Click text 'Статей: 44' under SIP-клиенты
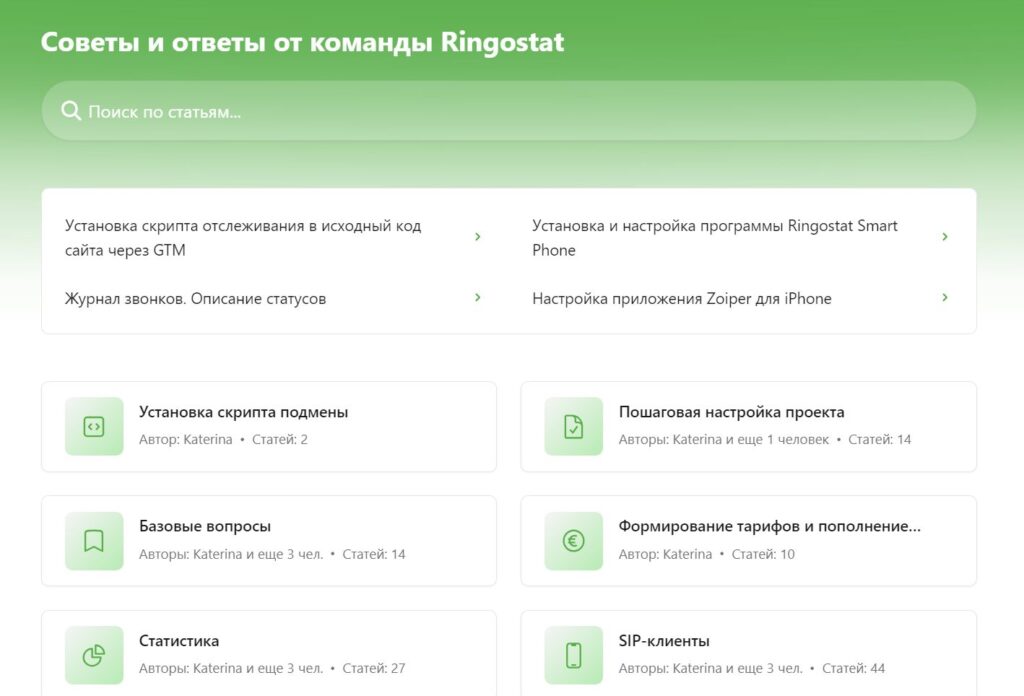 coord(854,669)
